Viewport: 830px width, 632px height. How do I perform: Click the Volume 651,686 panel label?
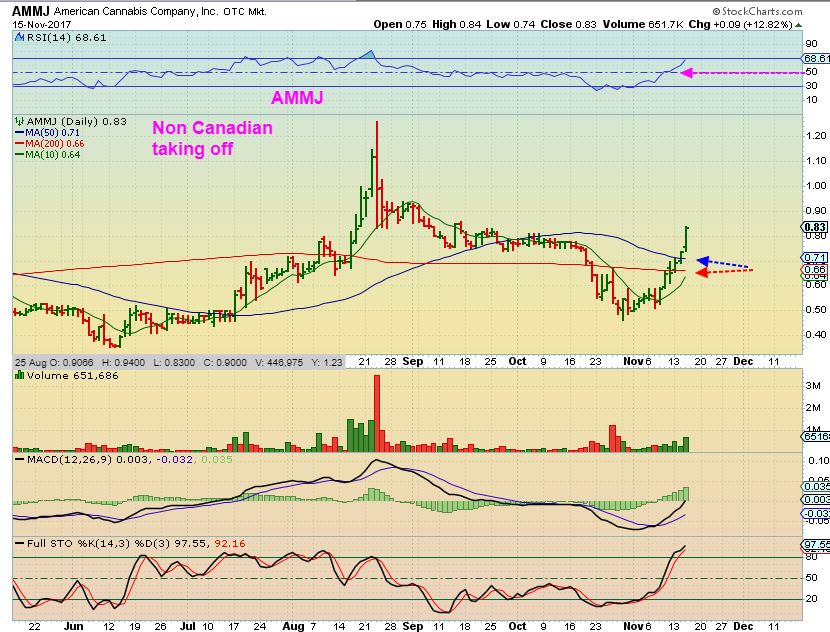tap(73, 375)
